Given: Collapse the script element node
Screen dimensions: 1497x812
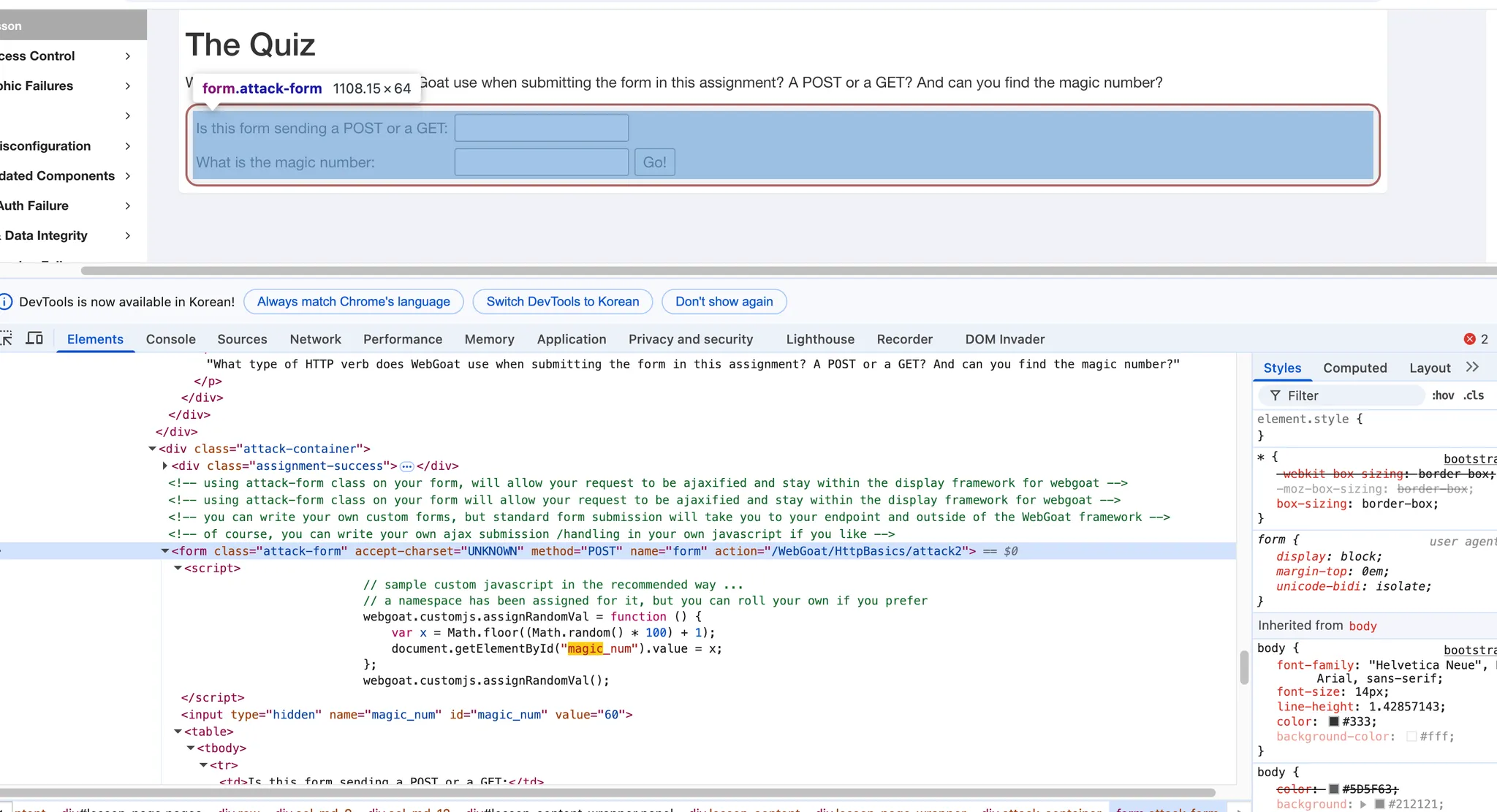Looking at the screenshot, I should [x=178, y=568].
